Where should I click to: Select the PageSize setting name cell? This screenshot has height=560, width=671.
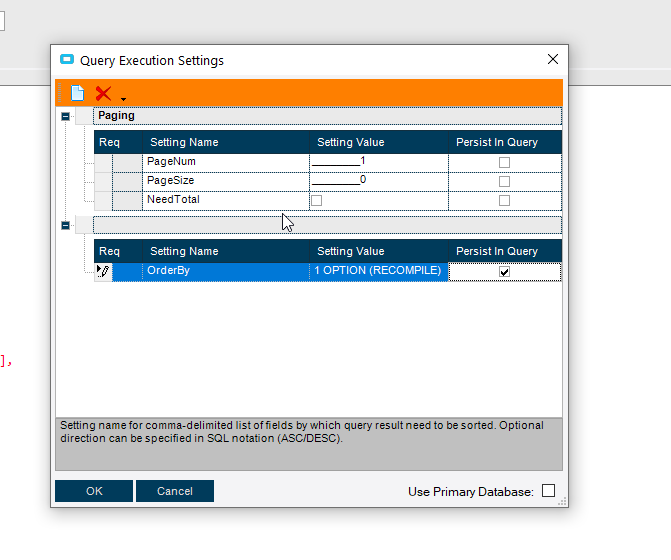pos(226,181)
